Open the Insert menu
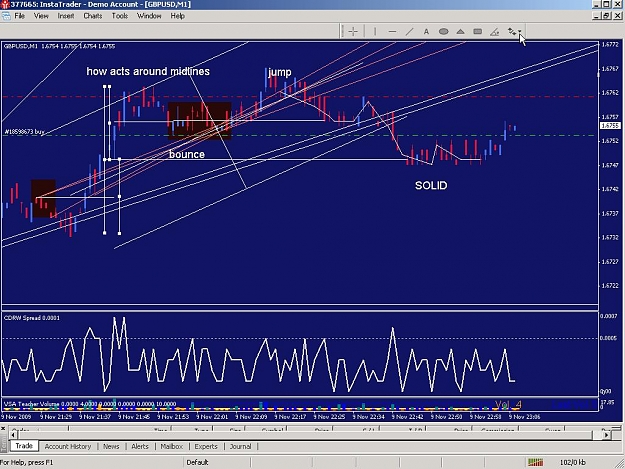Viewport: 625px width, 469px height. (66, 16)
